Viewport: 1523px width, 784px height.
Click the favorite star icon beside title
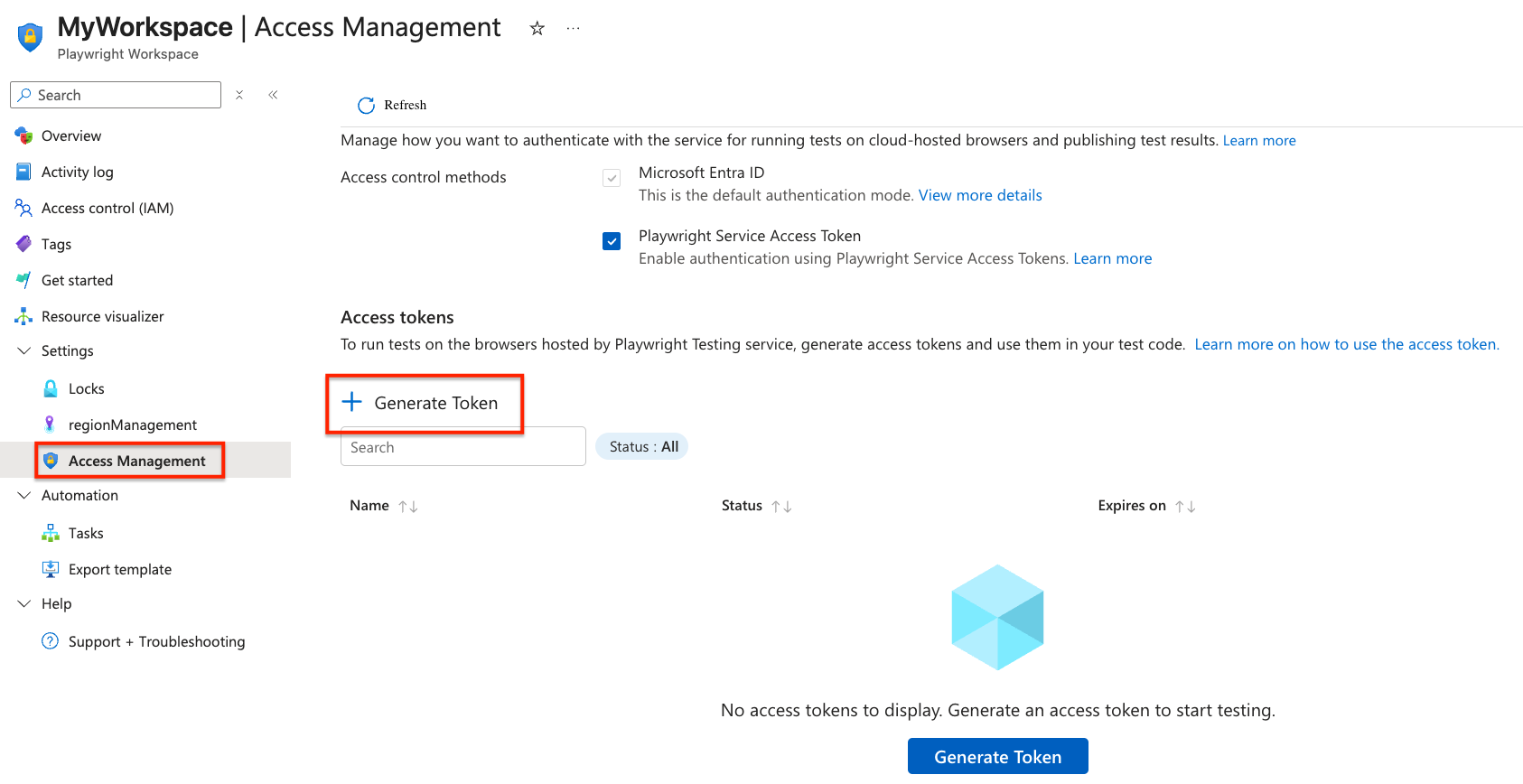click(x=537, y=29)
